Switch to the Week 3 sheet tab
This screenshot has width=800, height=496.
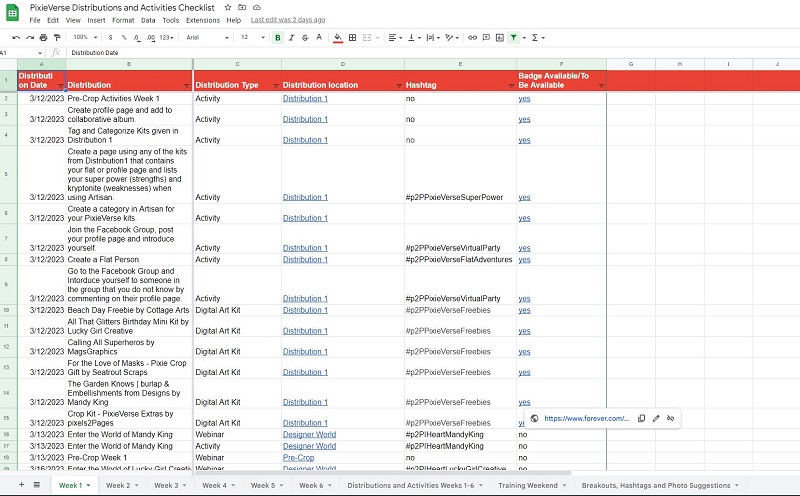point(170,485)
